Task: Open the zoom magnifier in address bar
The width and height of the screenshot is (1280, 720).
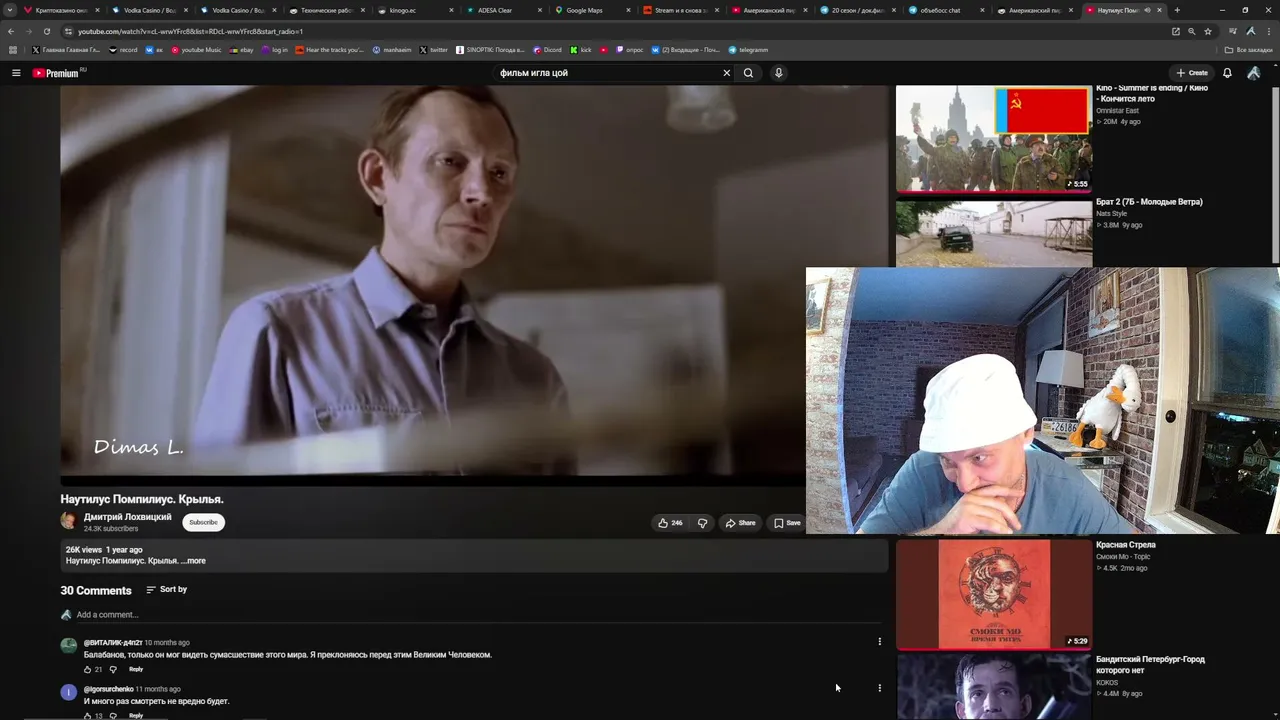Action: (x=1192, y=31)
